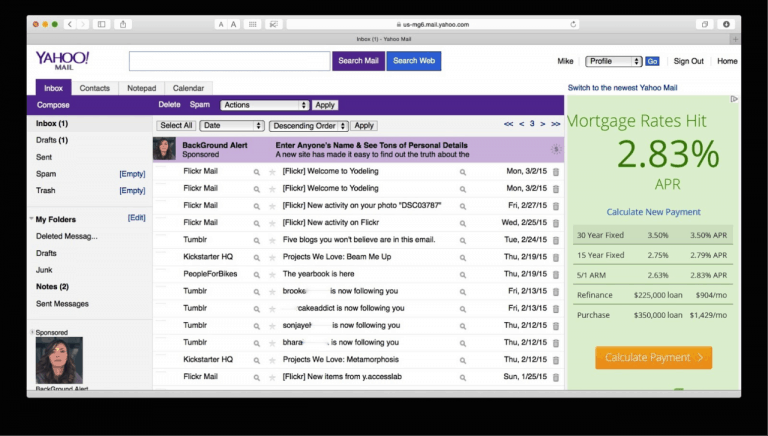This screenshot has height=436, width=768.
Task: Click the magnifier after subject 'Projects We Love: Metamorphosis'
Action: coord(462,361)
